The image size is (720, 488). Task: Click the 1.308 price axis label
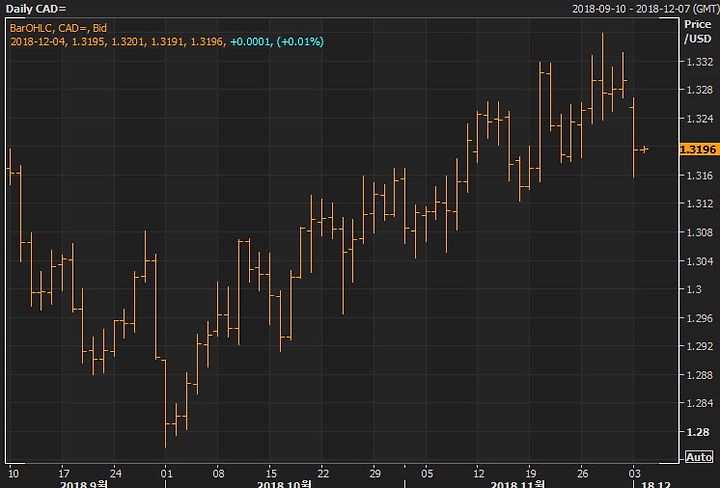point(700,232)
